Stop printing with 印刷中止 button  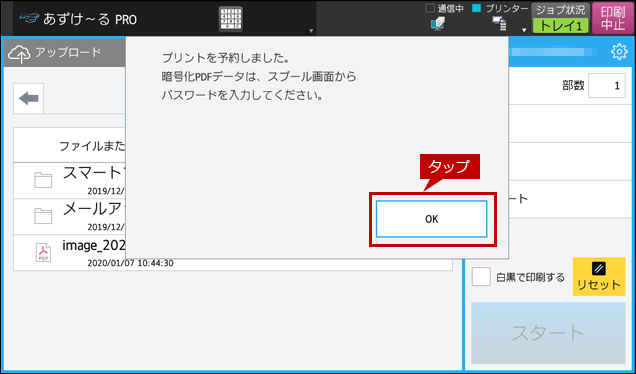[x=613, y=18]
